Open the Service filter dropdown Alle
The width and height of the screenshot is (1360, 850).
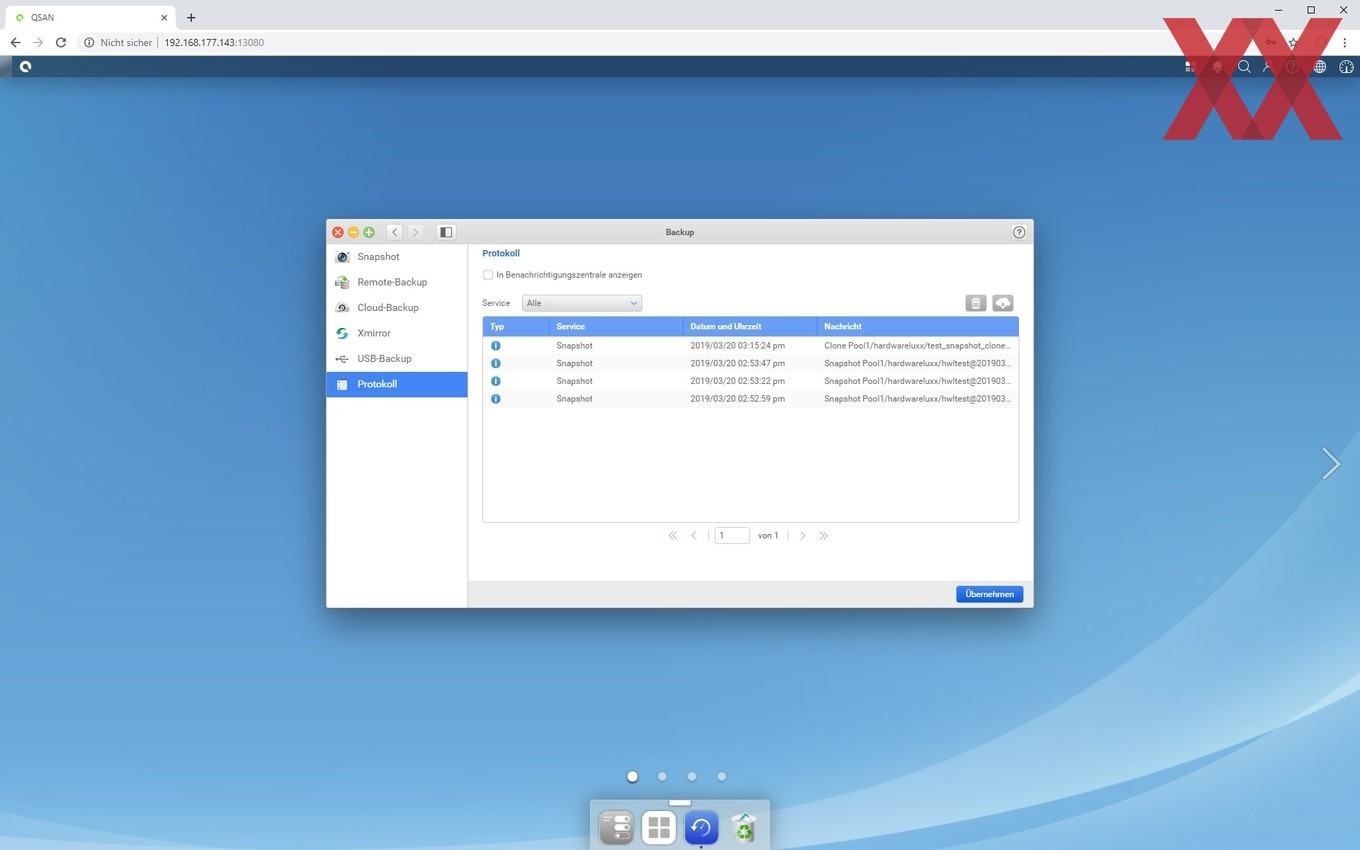582,303
